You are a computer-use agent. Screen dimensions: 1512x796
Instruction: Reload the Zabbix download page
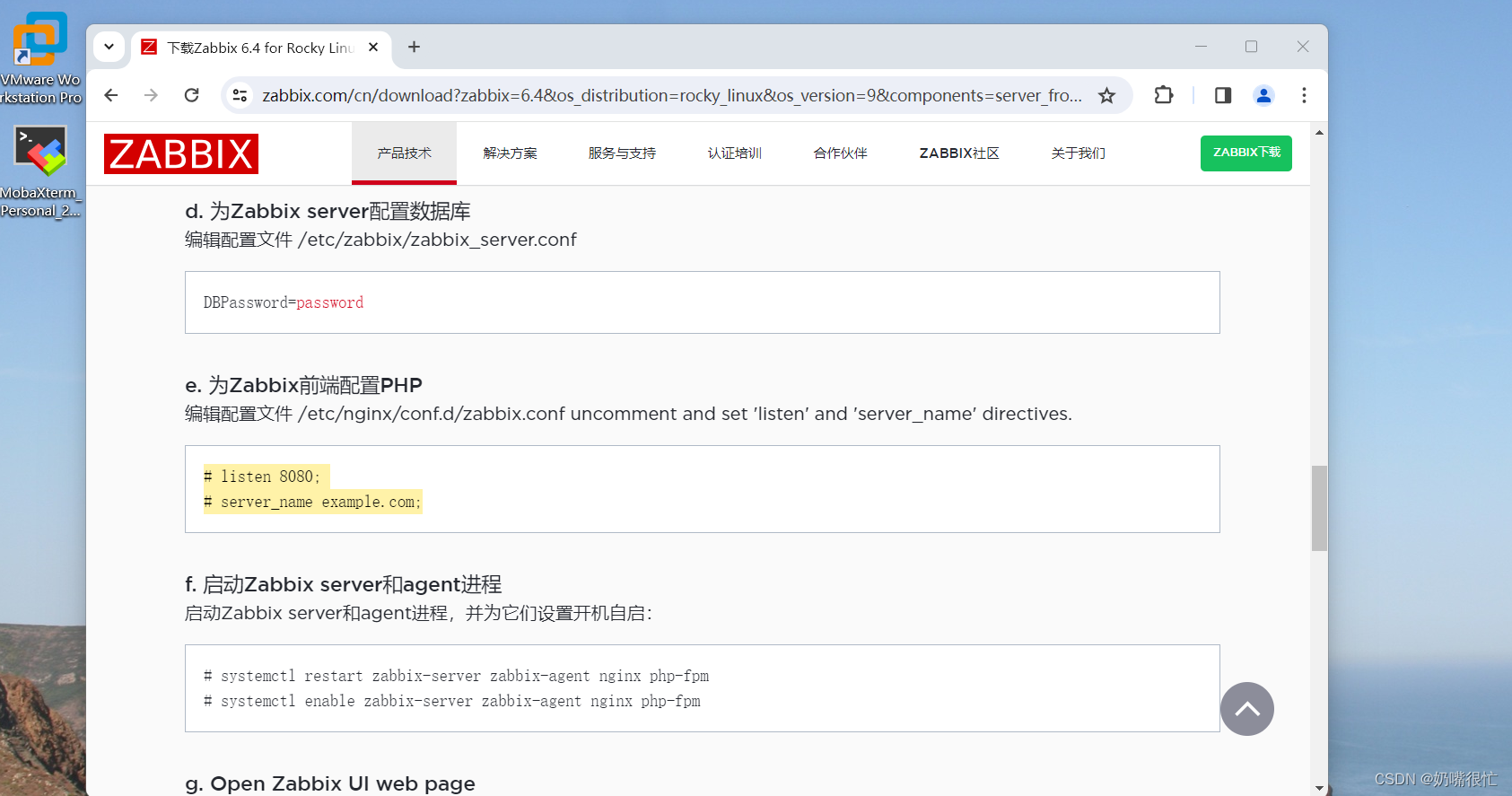click(x=192, y=95)
